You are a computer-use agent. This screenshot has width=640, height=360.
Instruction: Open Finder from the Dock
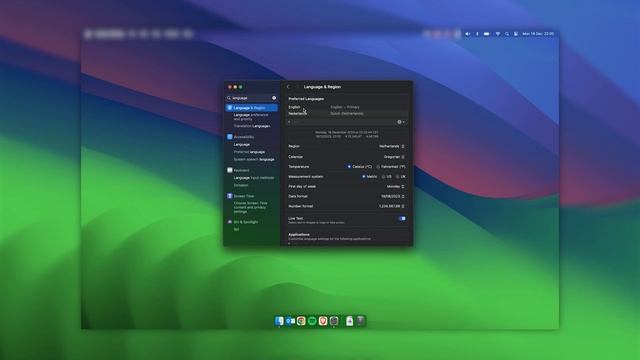pyautogui.click(x=279, y=321)
